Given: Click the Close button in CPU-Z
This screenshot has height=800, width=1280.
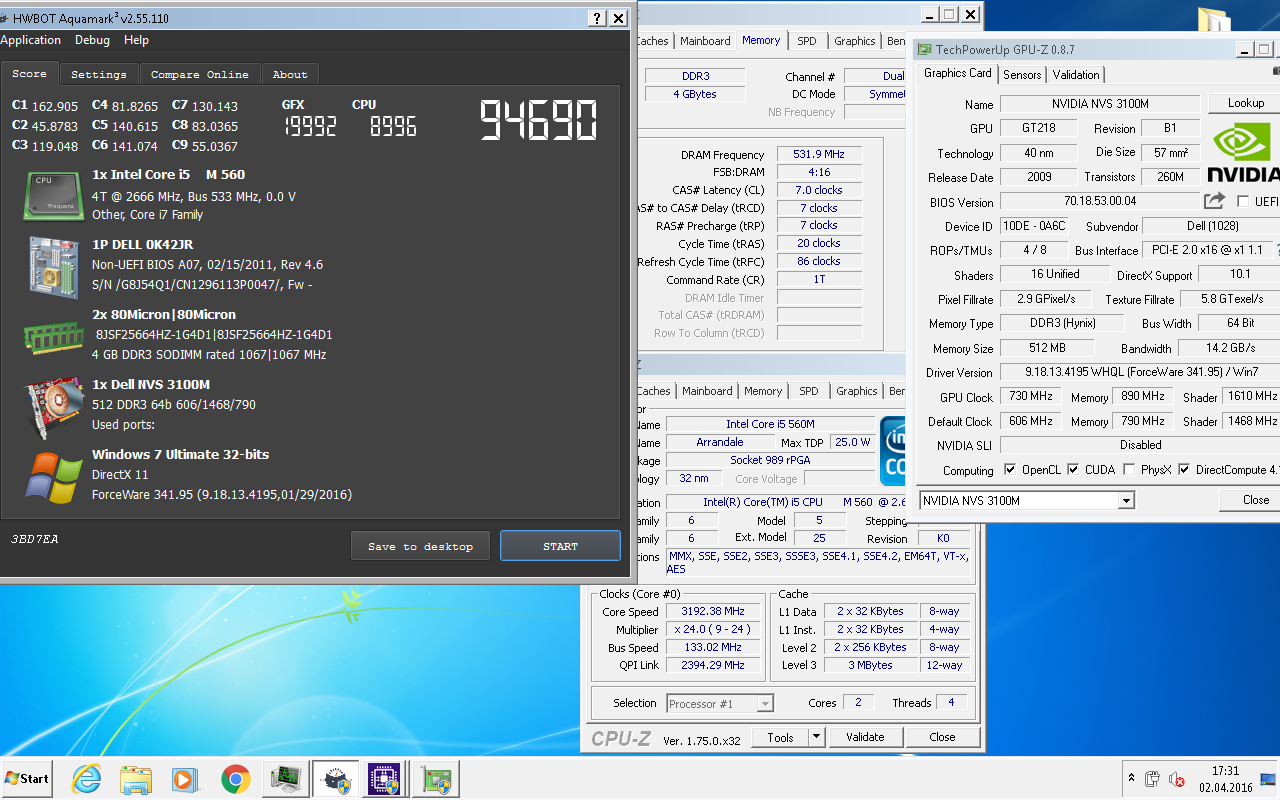Looking at the screenshot, I should click(x=942, y=737).
